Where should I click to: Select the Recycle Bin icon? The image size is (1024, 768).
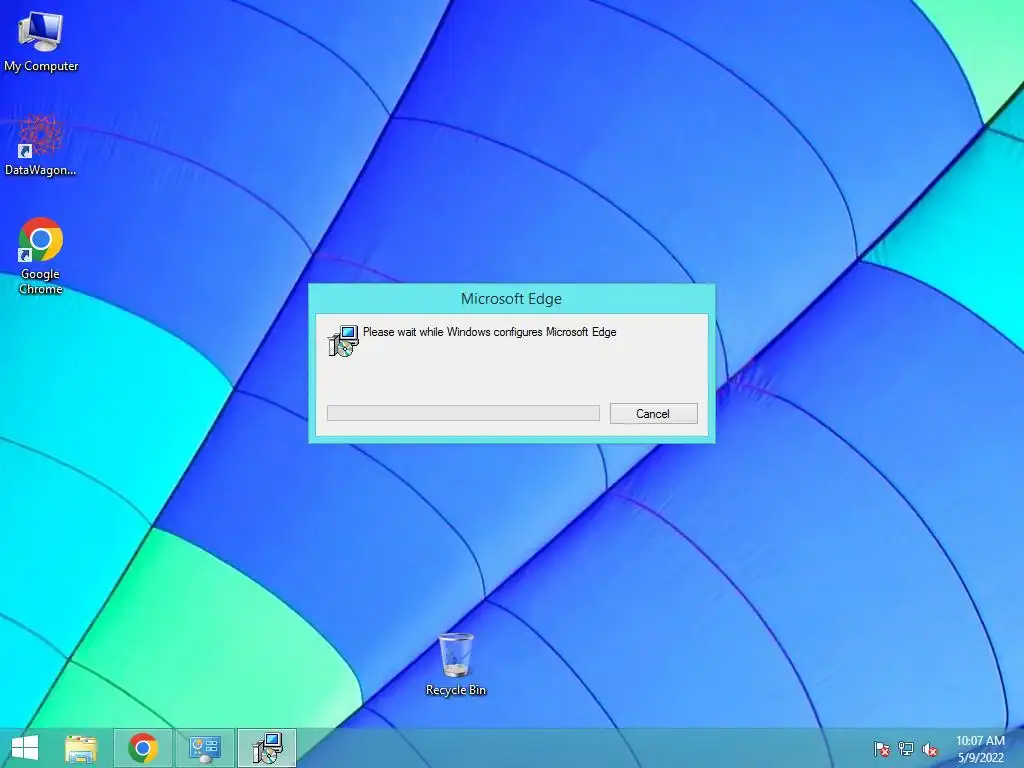coord(456,664)
